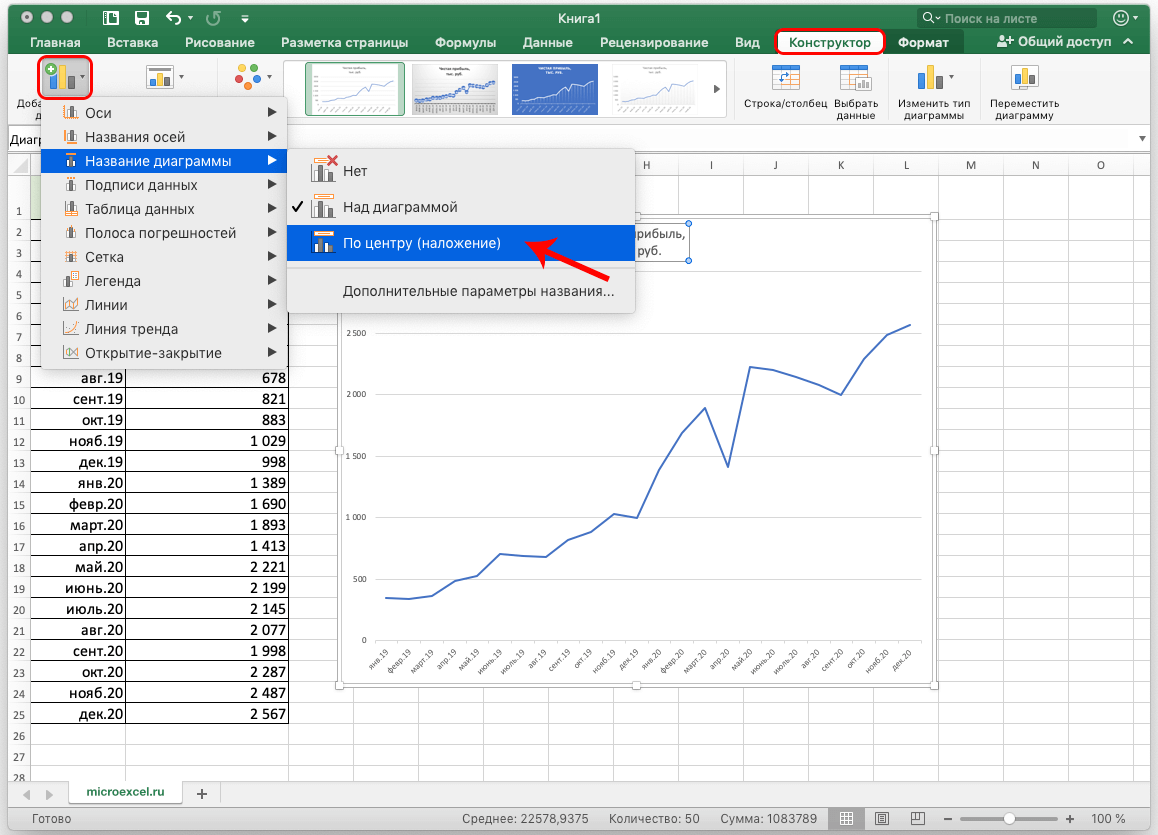Expand the Названия осей submenu

pos(164,137)
